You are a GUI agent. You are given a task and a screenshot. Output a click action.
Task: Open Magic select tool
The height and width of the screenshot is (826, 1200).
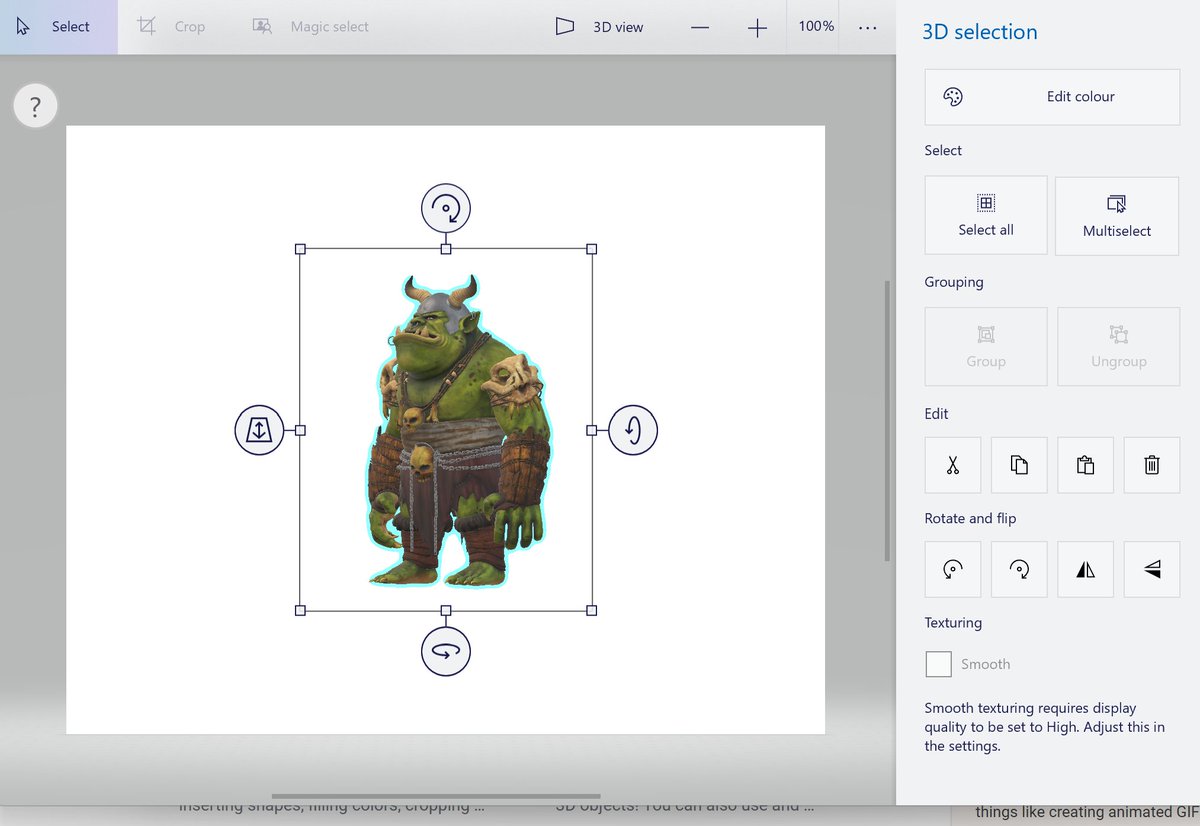[x=310, y=27]
